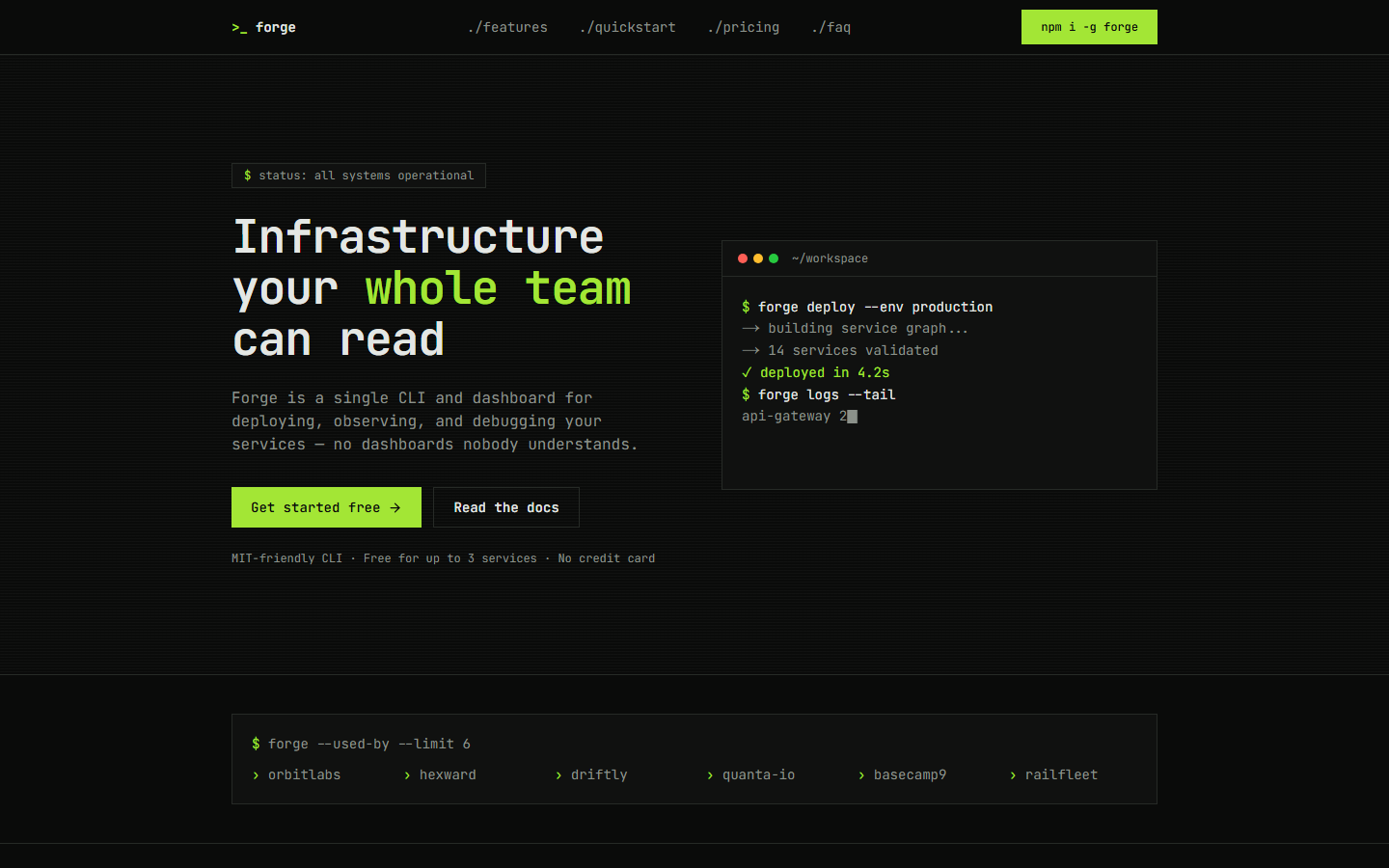Select orbitlabs in used-by list
The width and height of the screenshot is (1389, 868).
296,774
